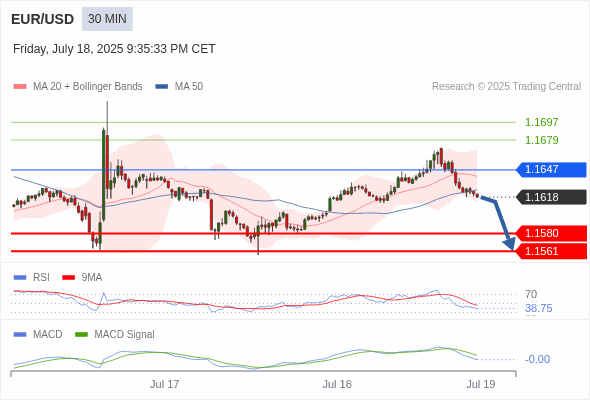The height and width of the screenshot is (400, 590).
Task: Click the 1.1679 resistance level label
Action: pos(541,140)
